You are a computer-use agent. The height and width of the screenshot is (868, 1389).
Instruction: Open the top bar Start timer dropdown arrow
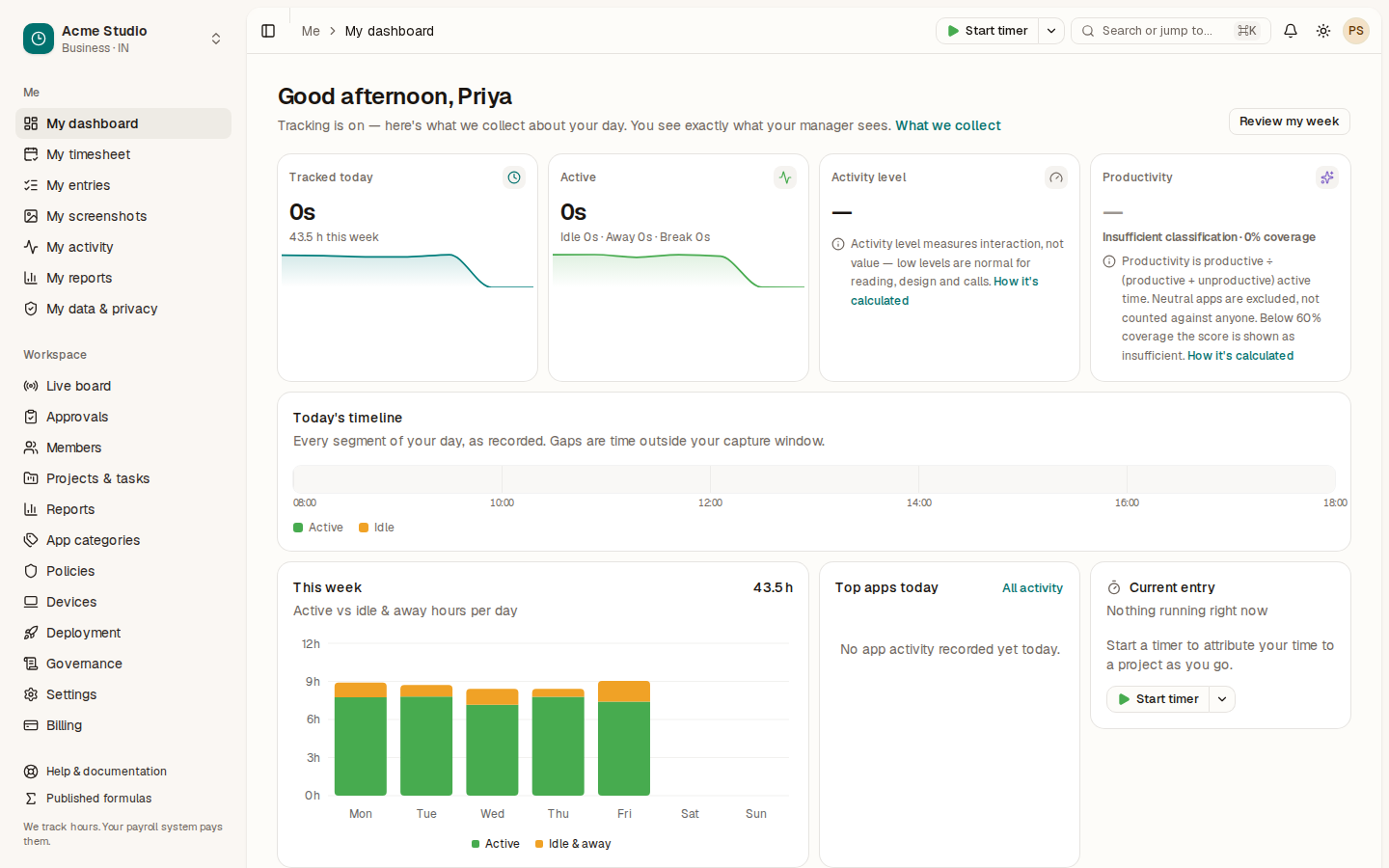point(1051,31)
